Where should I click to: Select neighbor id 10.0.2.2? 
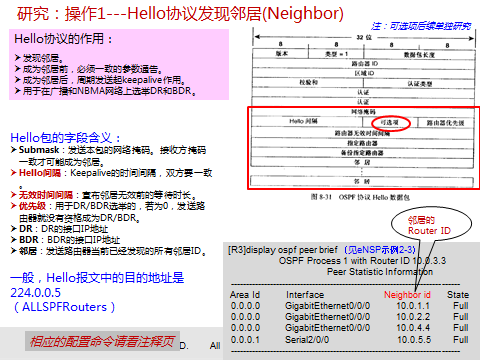pos(413,317)
